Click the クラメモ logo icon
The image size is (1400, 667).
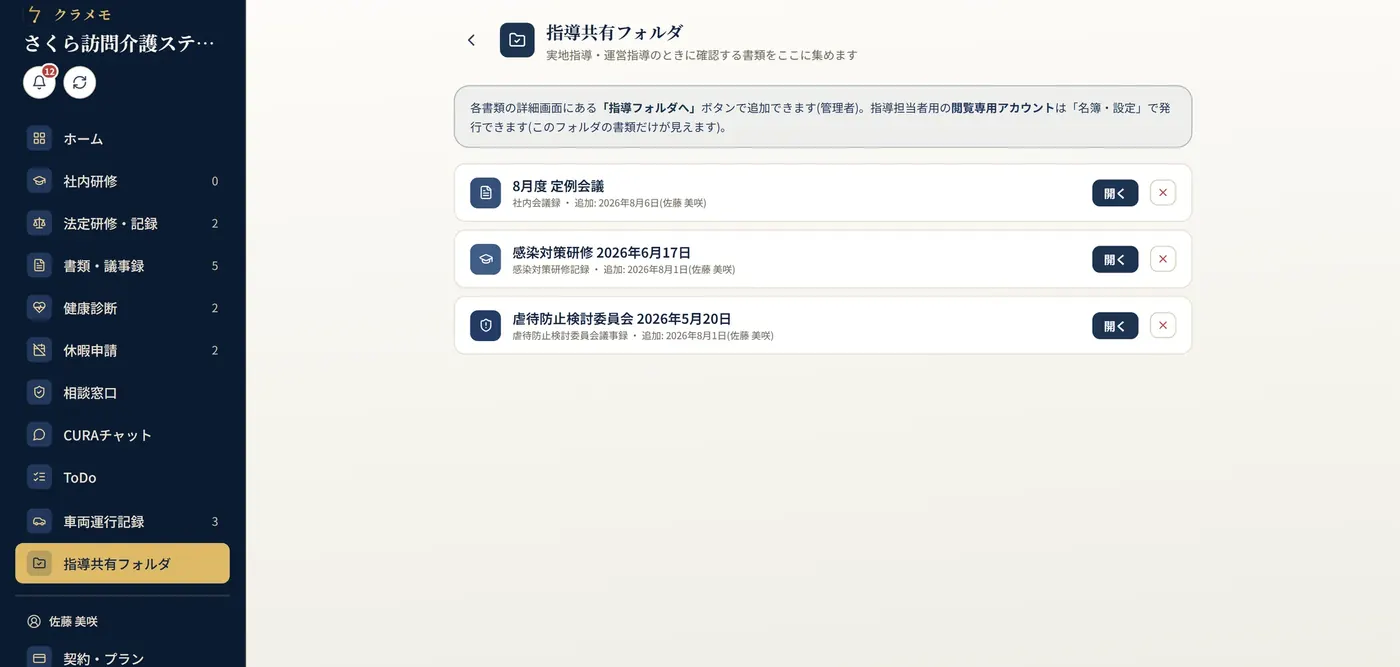point(35,14)
